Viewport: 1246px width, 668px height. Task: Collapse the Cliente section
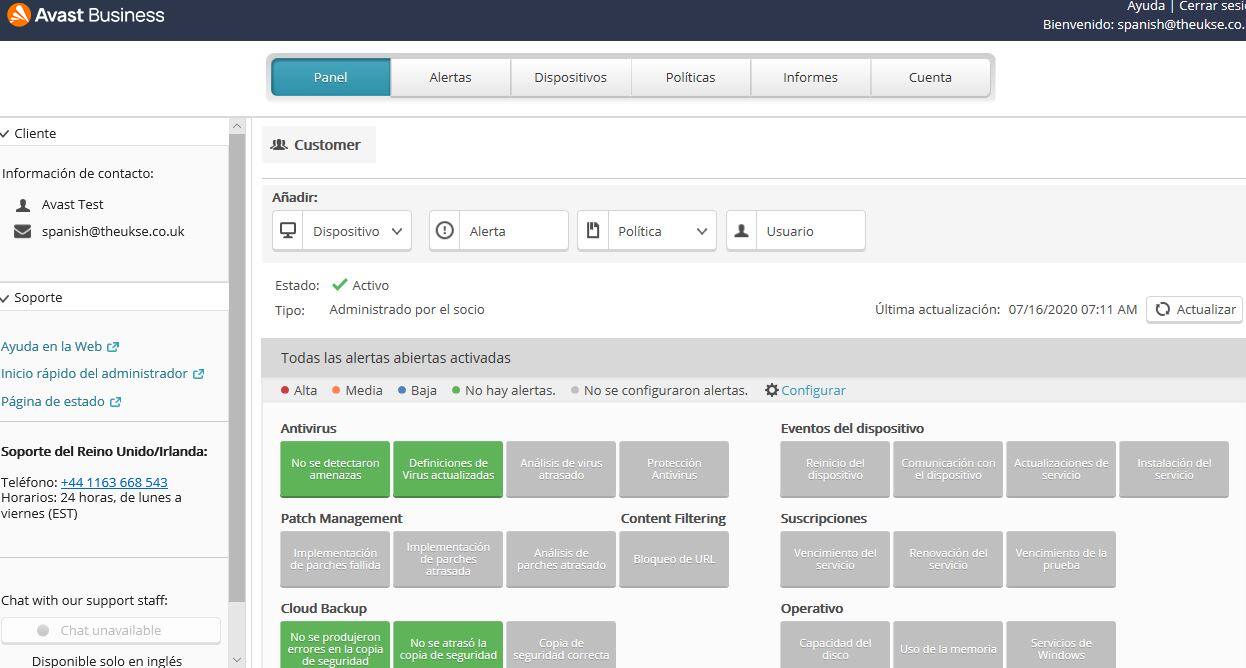click(6, 133)
